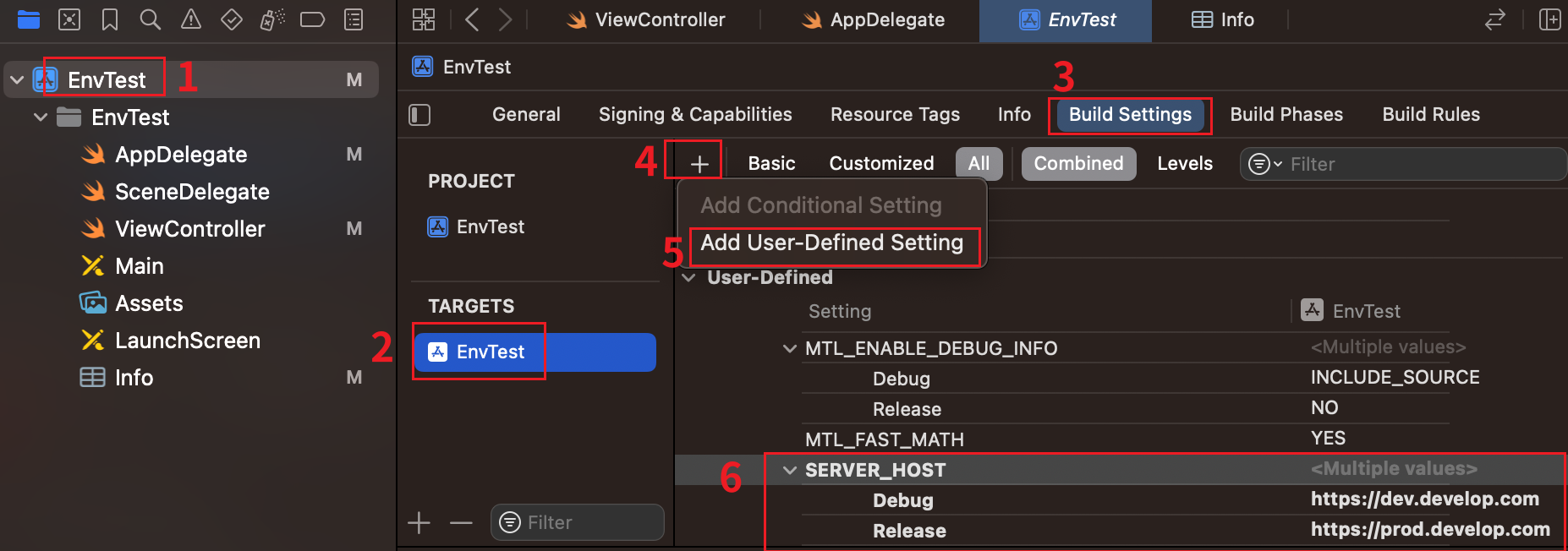Viewport: 1568px width, 551px height.
Task: Open the Source Control navigator
Action: 69,19
